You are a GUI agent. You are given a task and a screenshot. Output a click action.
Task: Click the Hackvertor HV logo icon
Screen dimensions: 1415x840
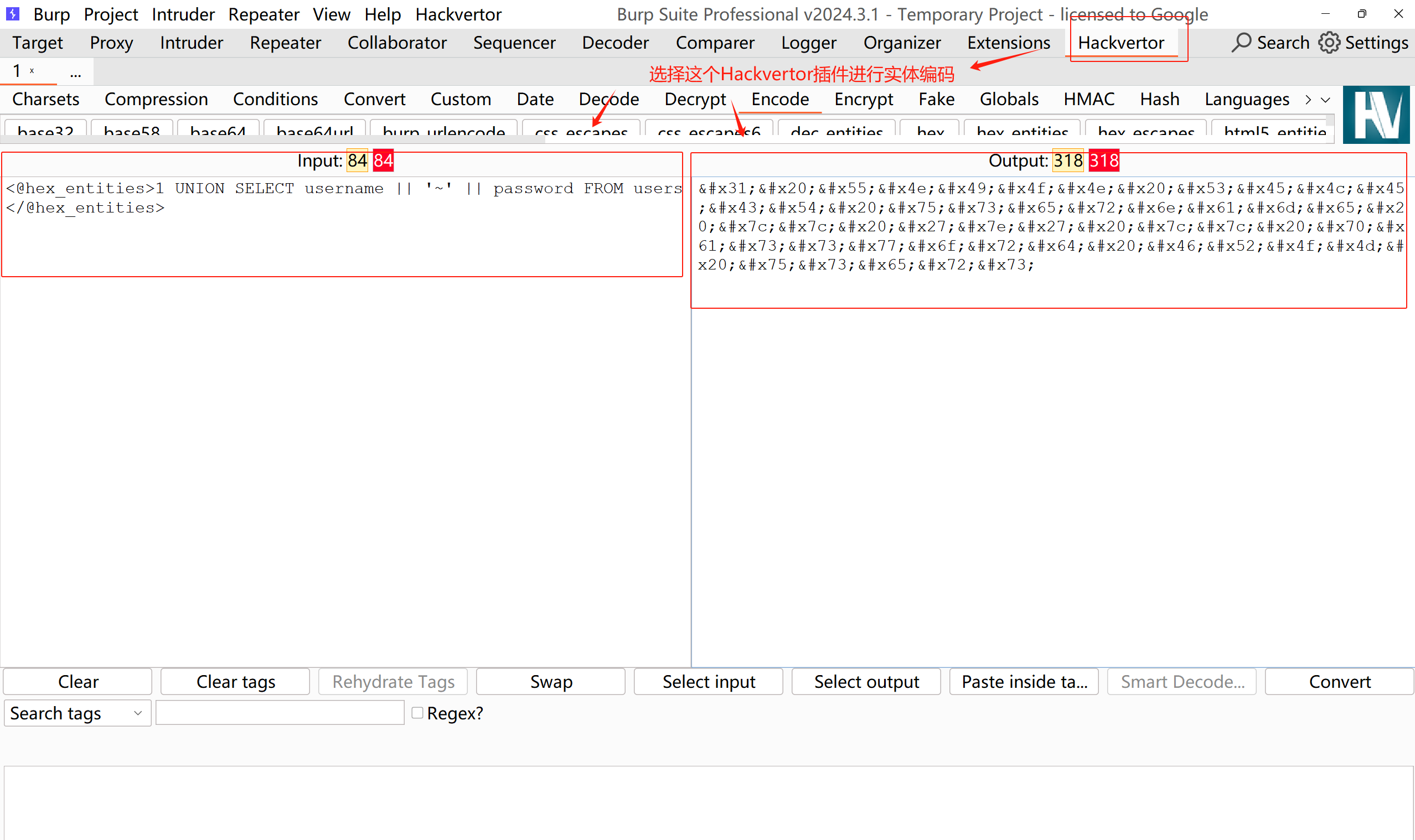click(1375, 115)
